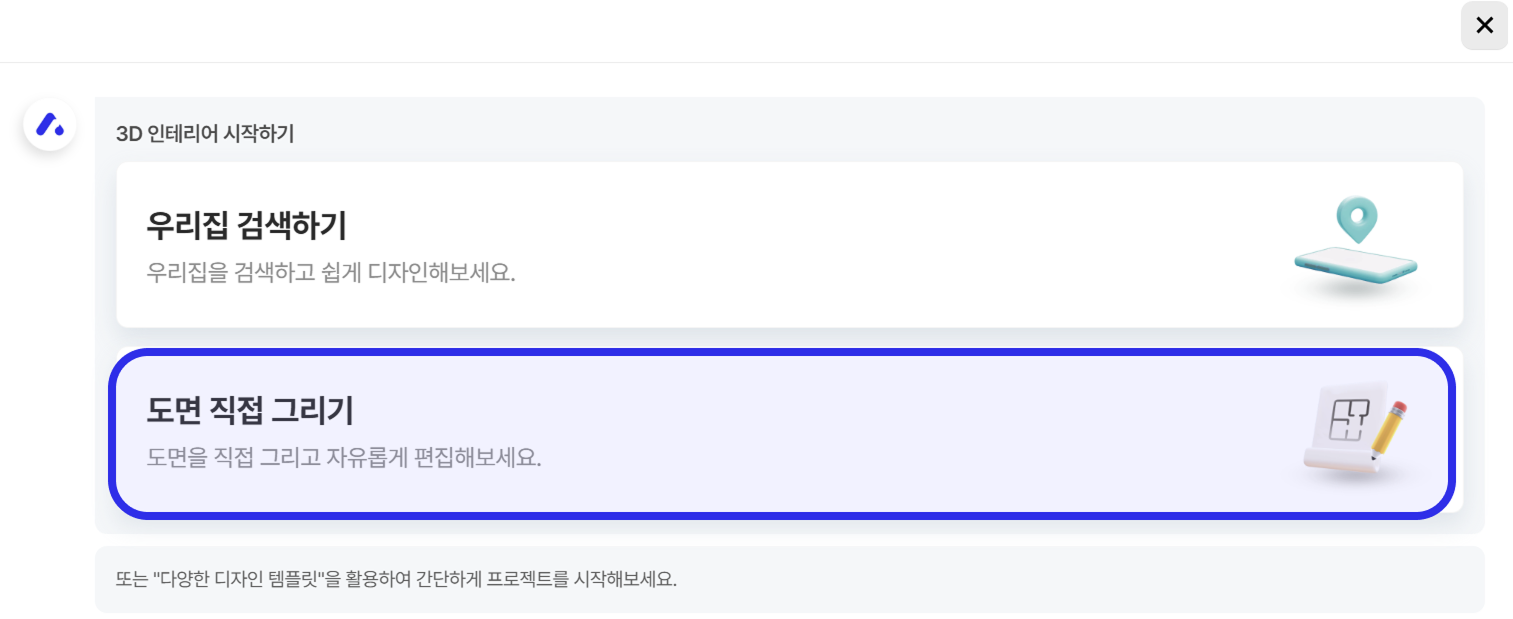Click the yellow pencil illustration
The height and width of the screenshot is (619, 1513).
(1388, 429)
